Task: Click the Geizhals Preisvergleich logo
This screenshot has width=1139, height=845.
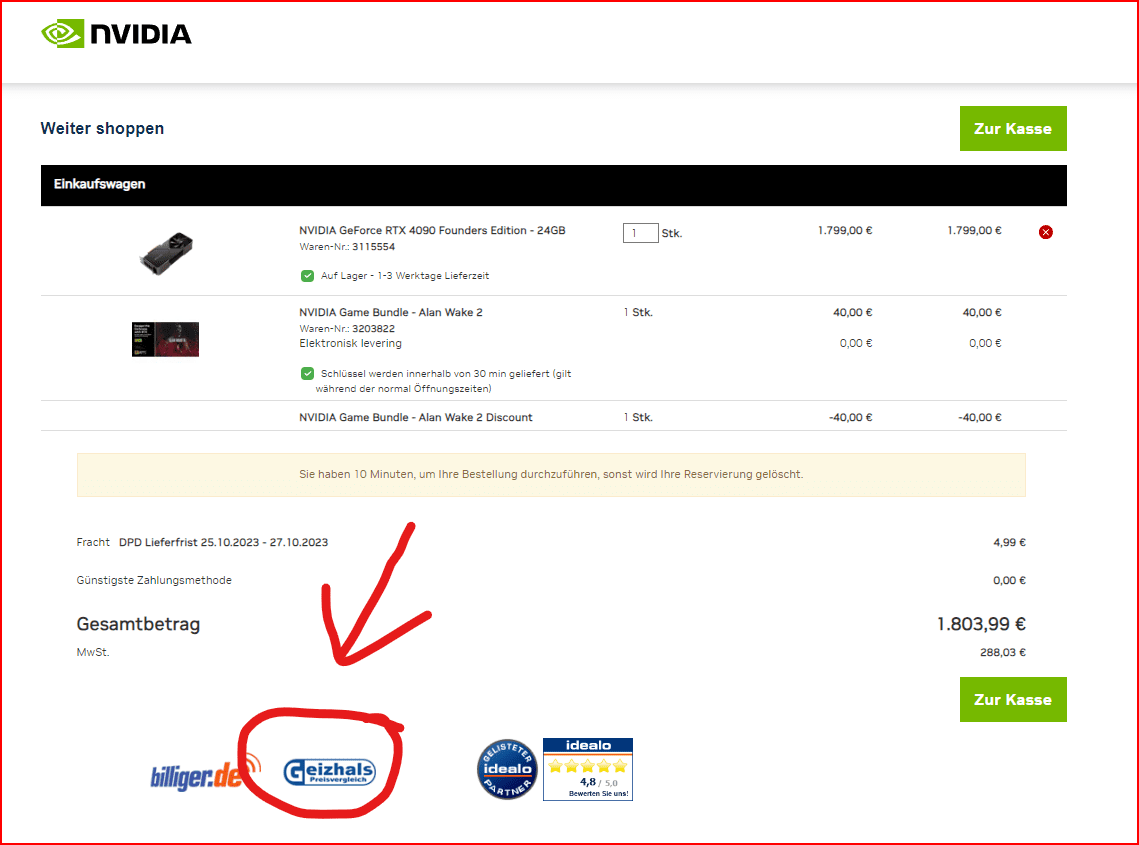Action: coord(329,772)
